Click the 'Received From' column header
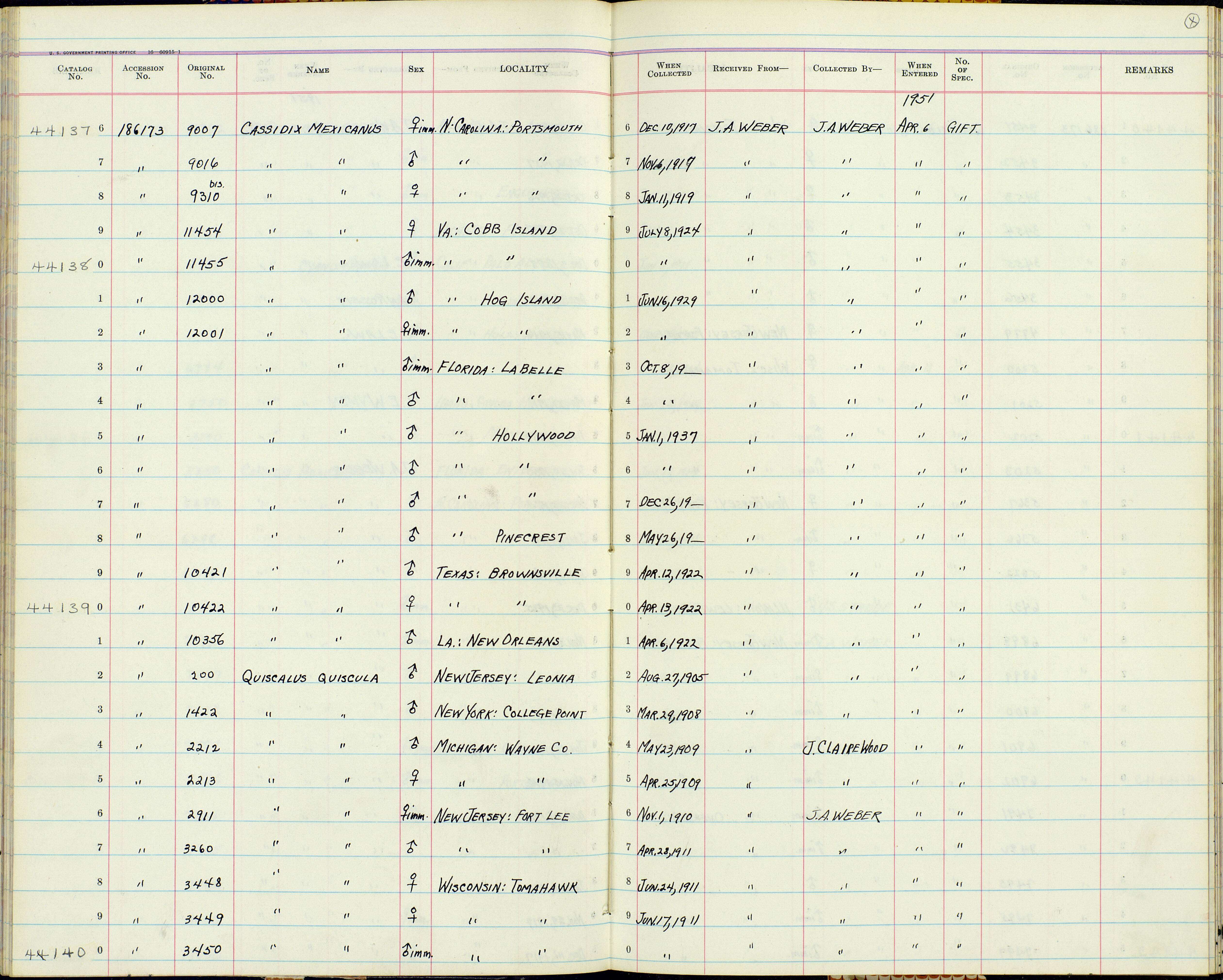Screen dimensions: 1223x980 pos(751,69)
